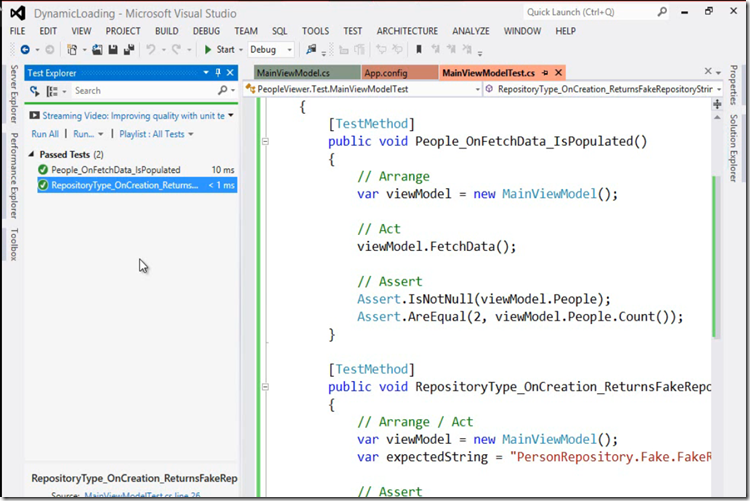Viewport: 750px width, 501px height.
Task: Open the Test Explorer window options dropdown
Action: (x=206, y=72)
